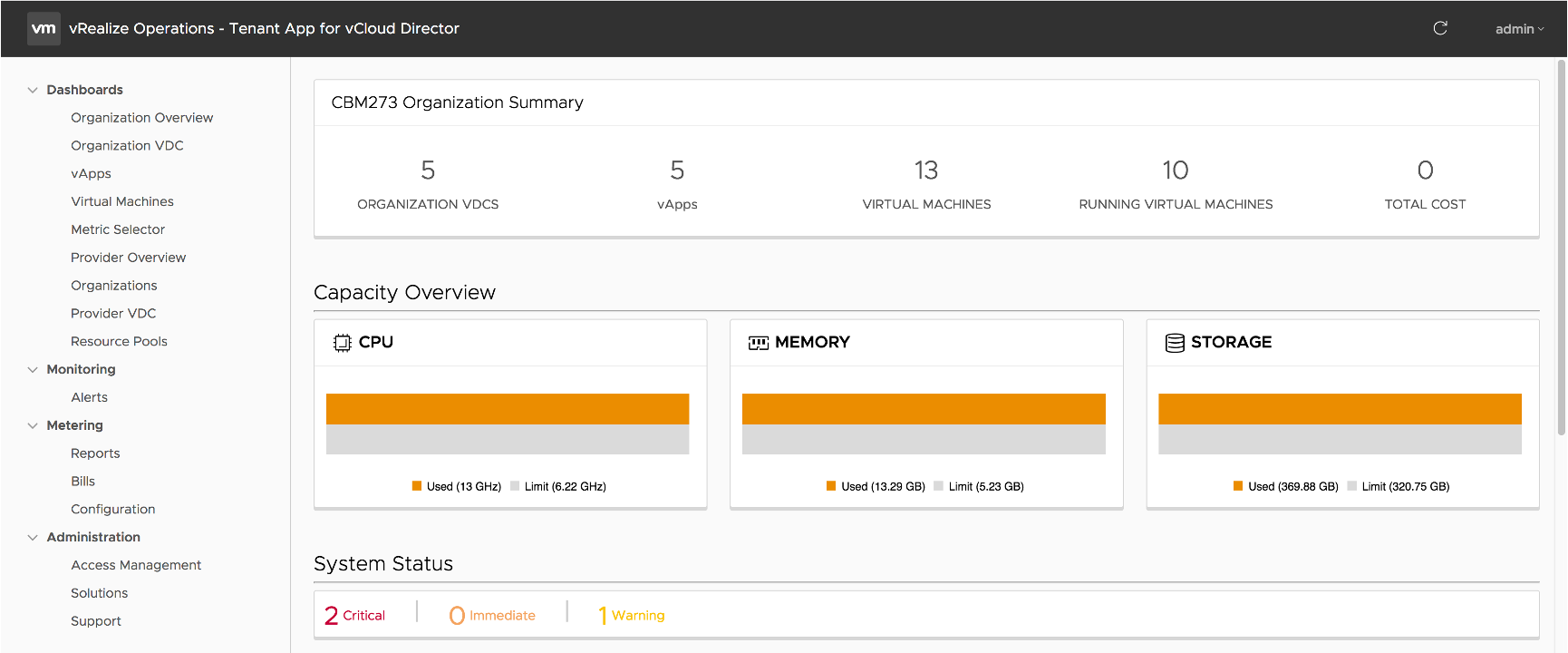Click the CPU chip icon

[x=342, y=343]
